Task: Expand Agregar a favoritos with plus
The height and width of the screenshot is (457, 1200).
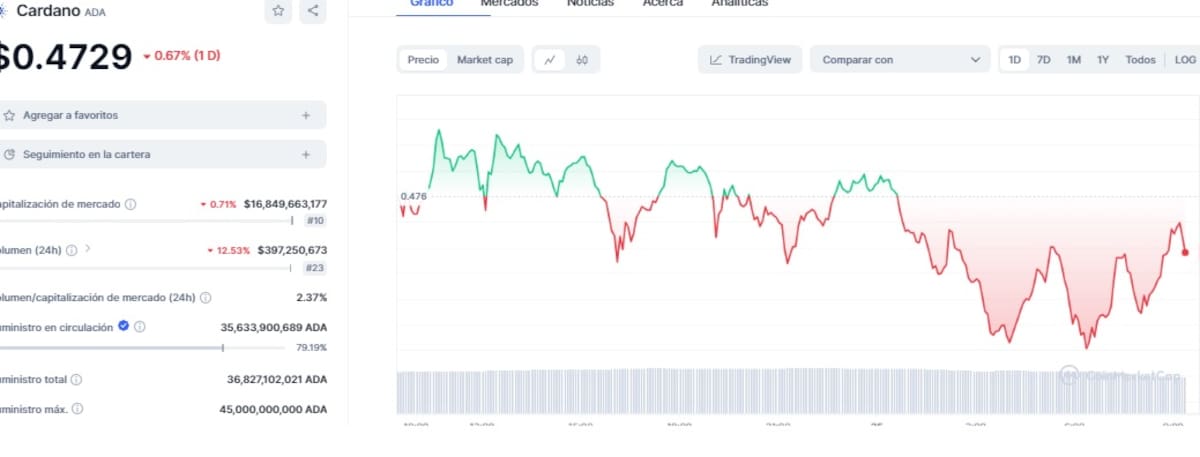Action: pos(306,115)
